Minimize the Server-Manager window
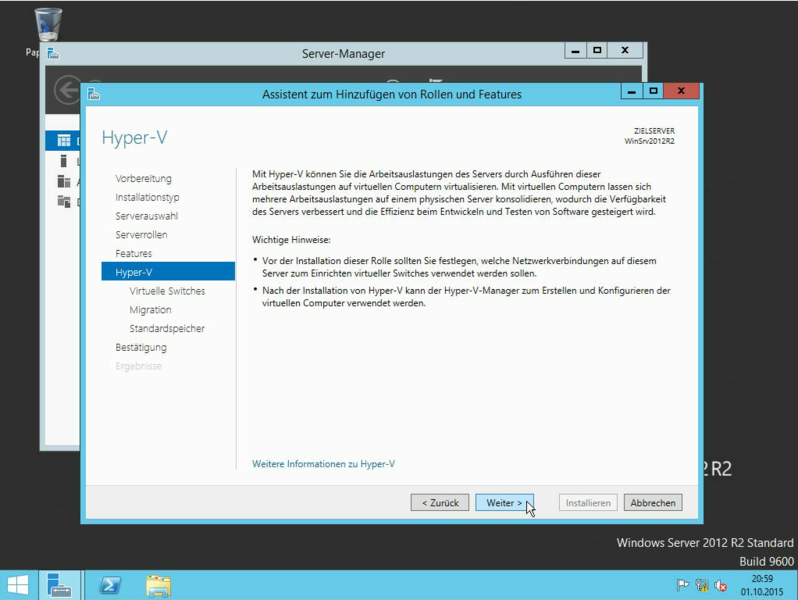 tap(575, 50)
